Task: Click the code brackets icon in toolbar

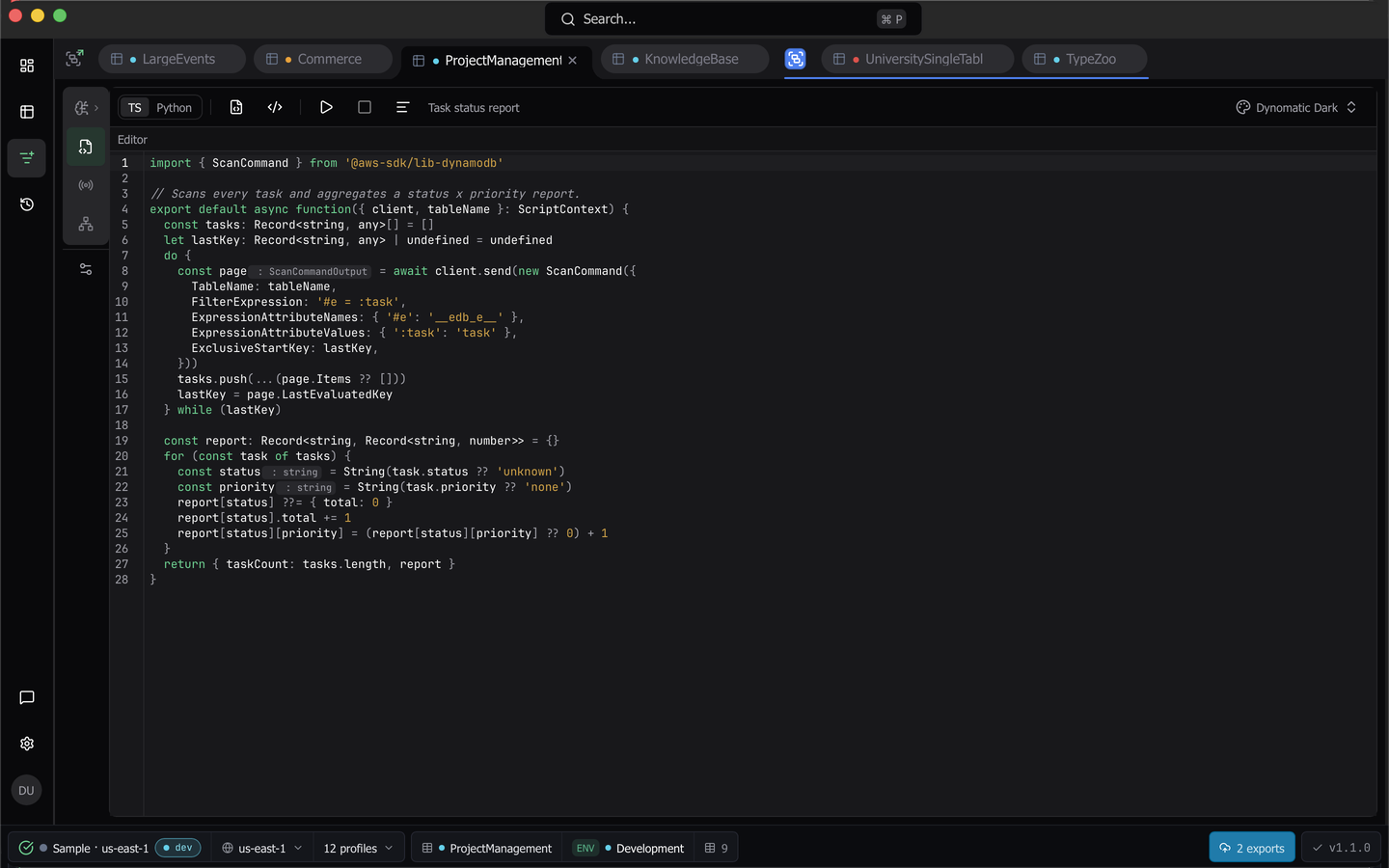Action: click(275, 107)
